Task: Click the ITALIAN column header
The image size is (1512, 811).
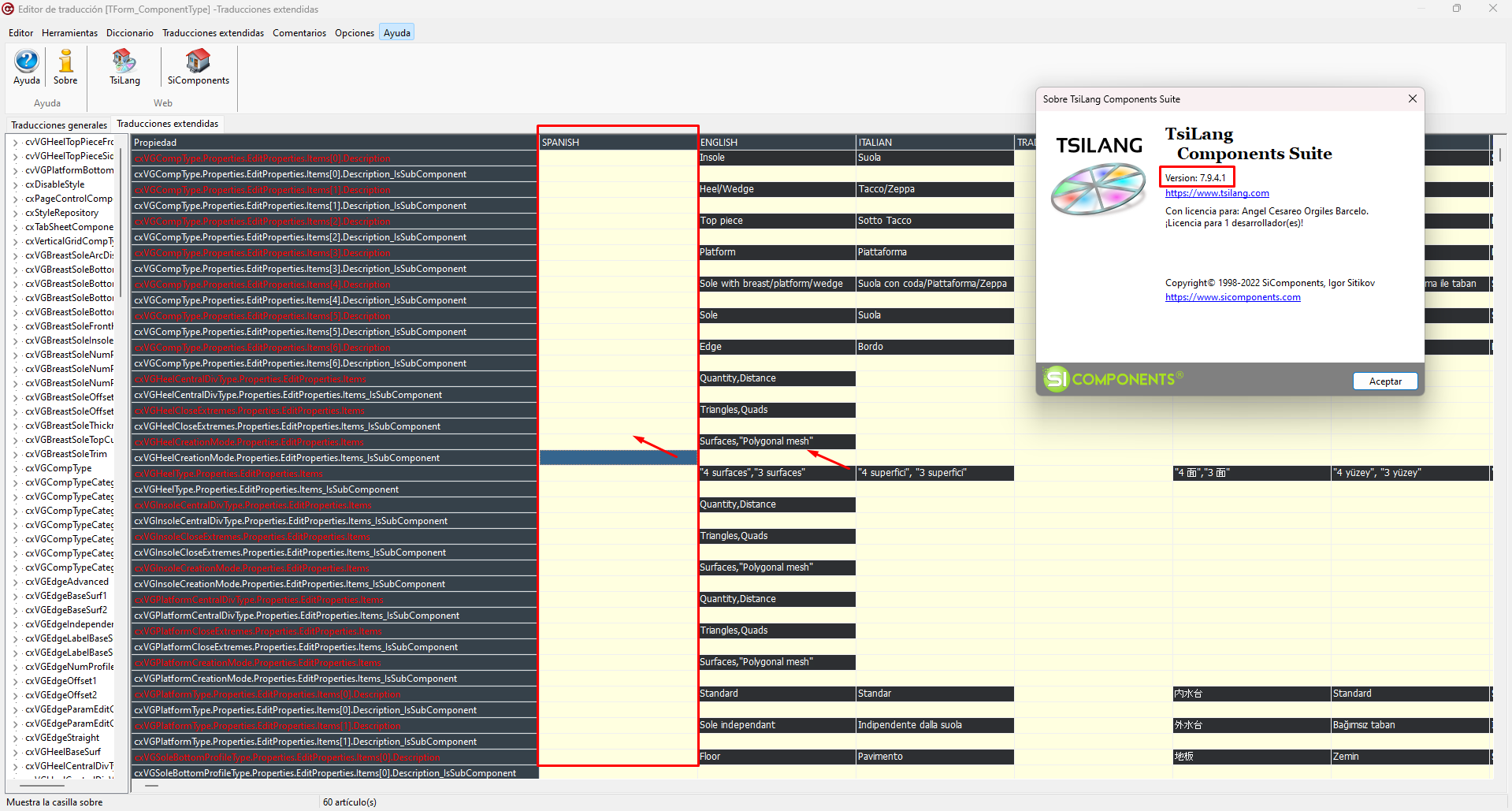Action: (935, 143)
